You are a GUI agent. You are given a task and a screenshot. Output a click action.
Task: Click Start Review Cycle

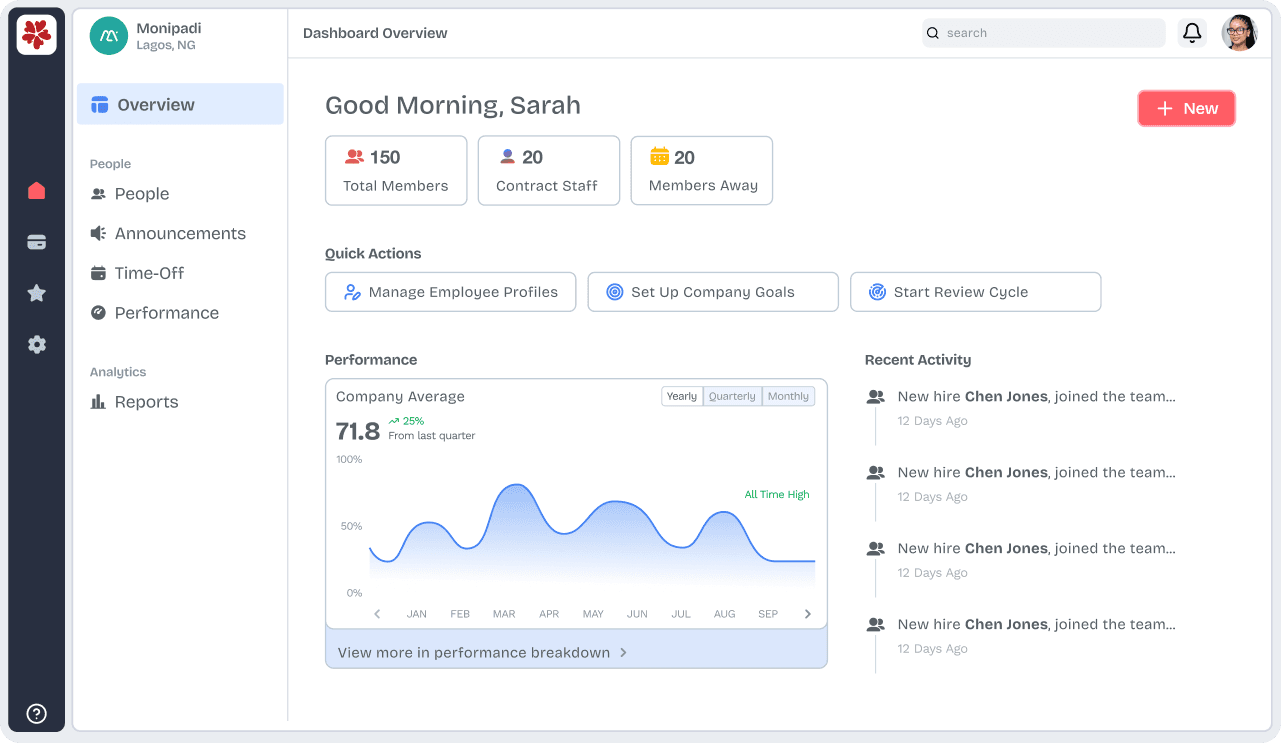tap(975, 292)
